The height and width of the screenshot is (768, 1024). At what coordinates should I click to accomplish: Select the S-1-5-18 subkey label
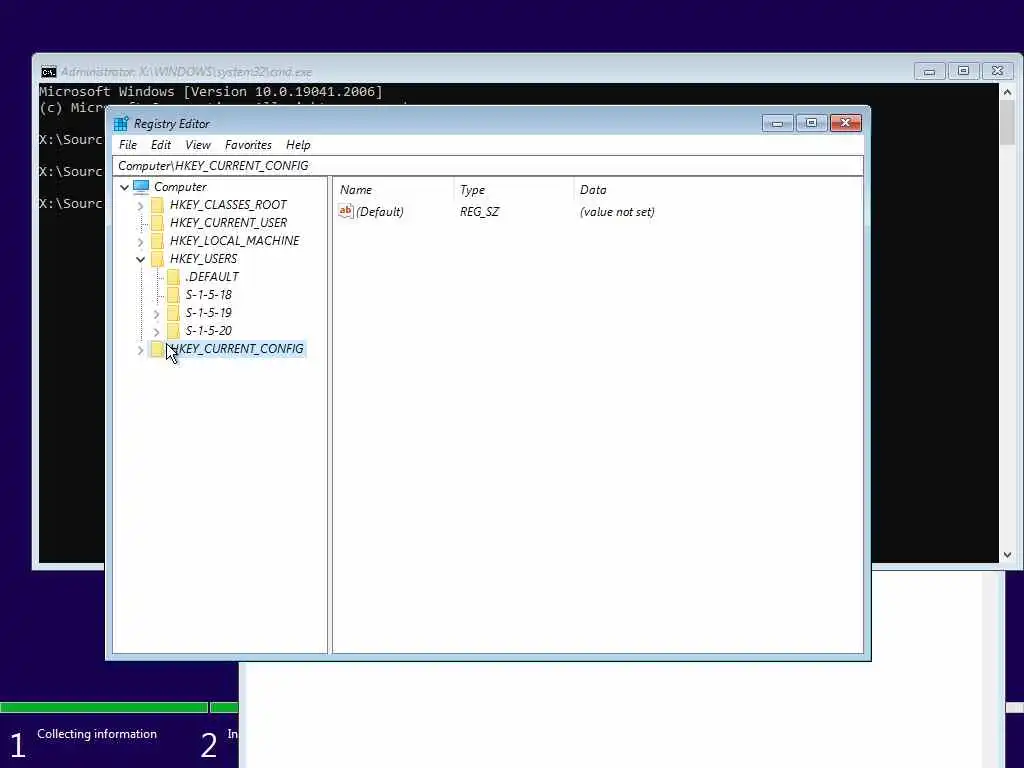pyautogui.click(x=208, y=295)
